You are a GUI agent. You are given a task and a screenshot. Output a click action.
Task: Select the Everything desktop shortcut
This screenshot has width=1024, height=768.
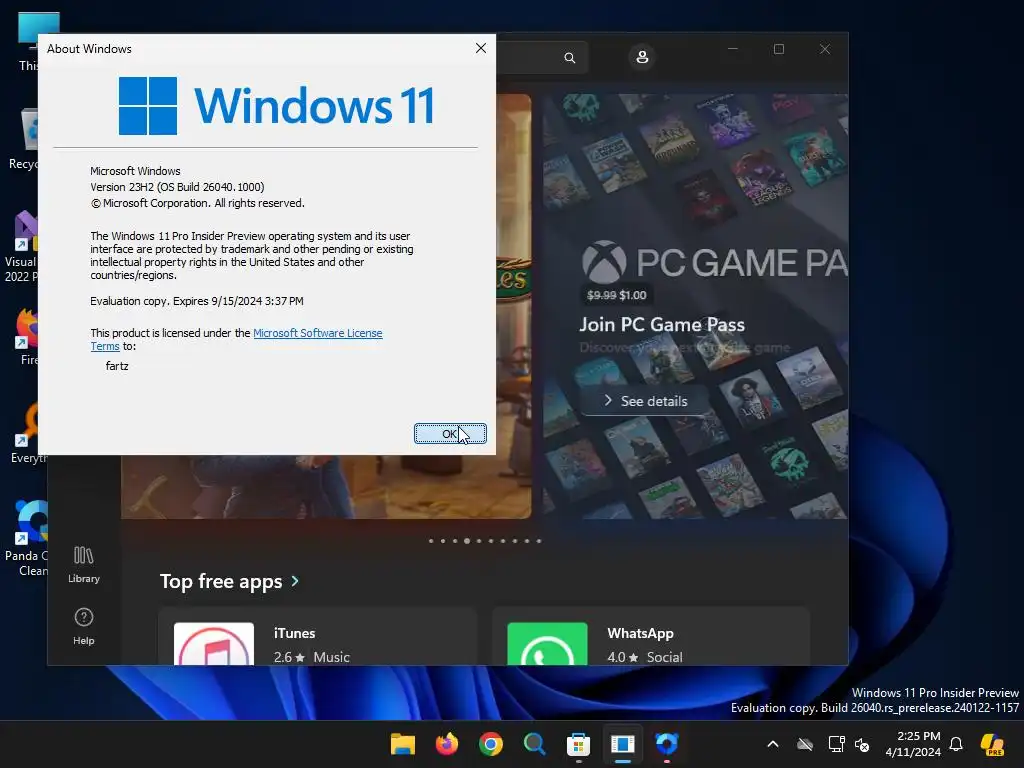click(x=29, y=434)
